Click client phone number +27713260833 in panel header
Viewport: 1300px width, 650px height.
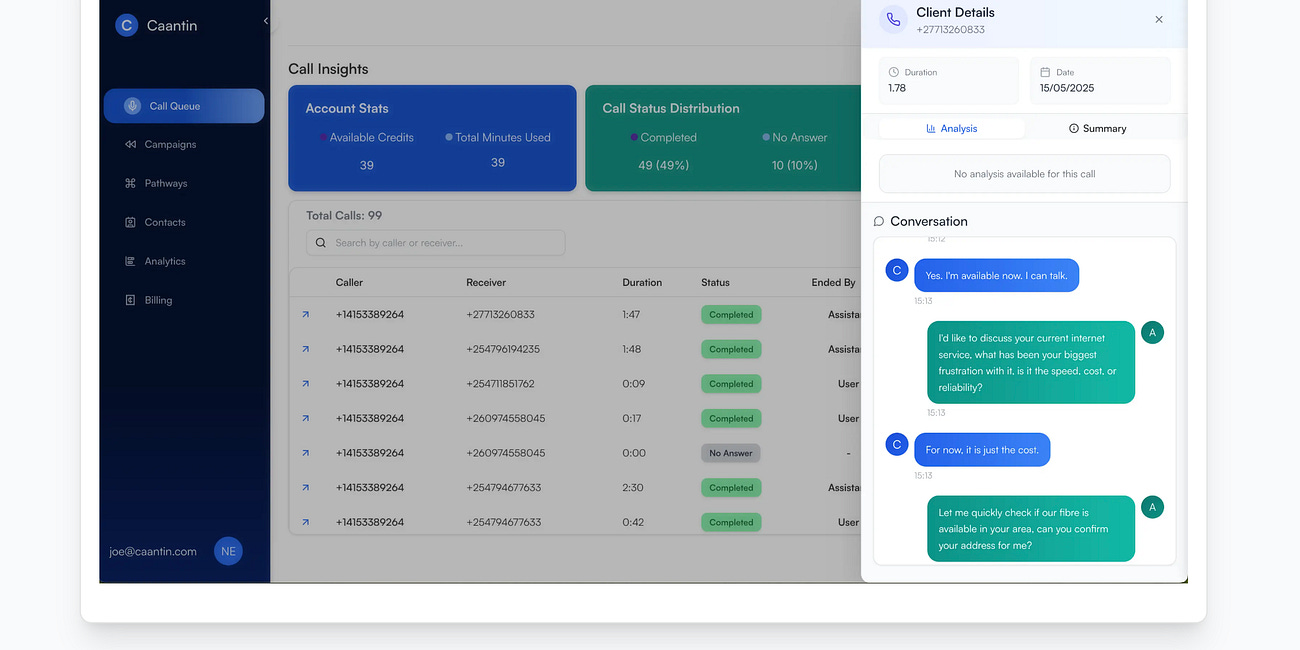[950, 30]
